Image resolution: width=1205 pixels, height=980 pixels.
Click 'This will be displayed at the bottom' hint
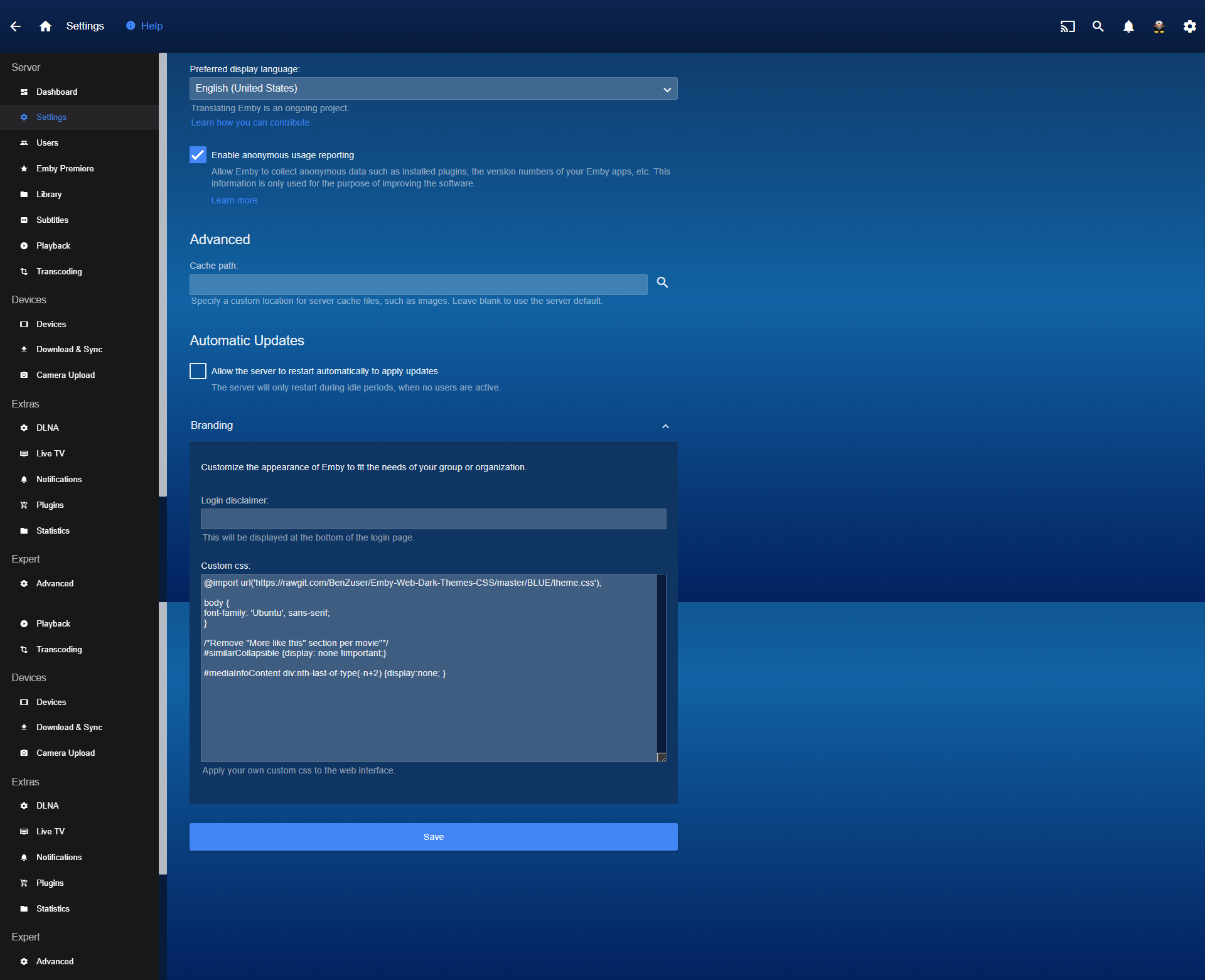pyautogui.click(x=308, y=538)
